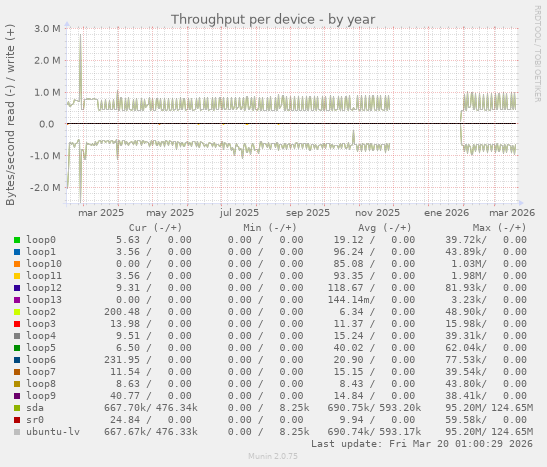Click the 0.0 y-axis label
Screen dimensions: 547x467
click(46, 124)
